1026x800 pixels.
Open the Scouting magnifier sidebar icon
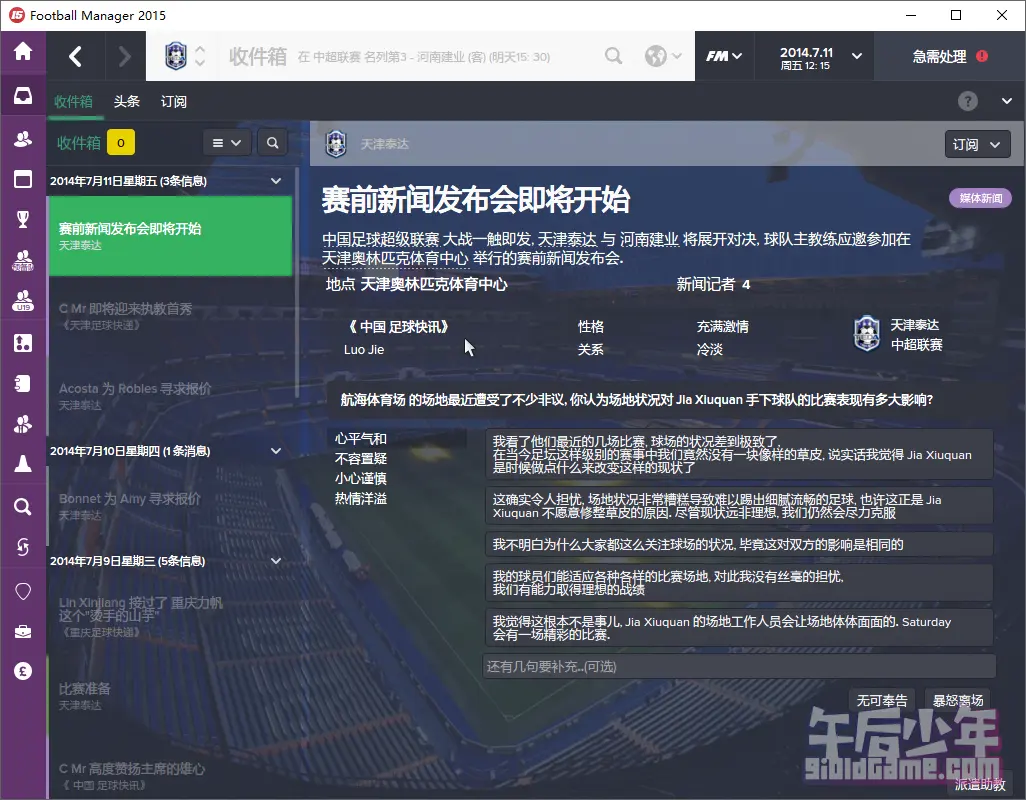[23, 506]
